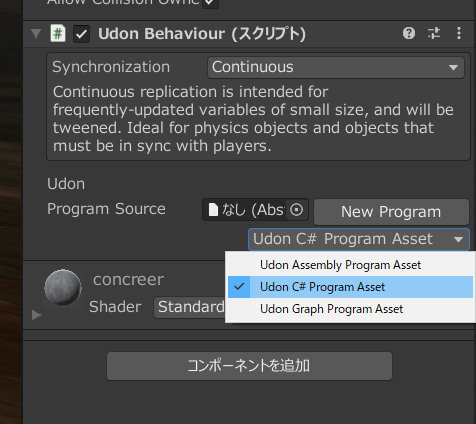Toggle Allow Collision Ownership checkbox
Screen dimensions: 476x424
coord(210,3)
